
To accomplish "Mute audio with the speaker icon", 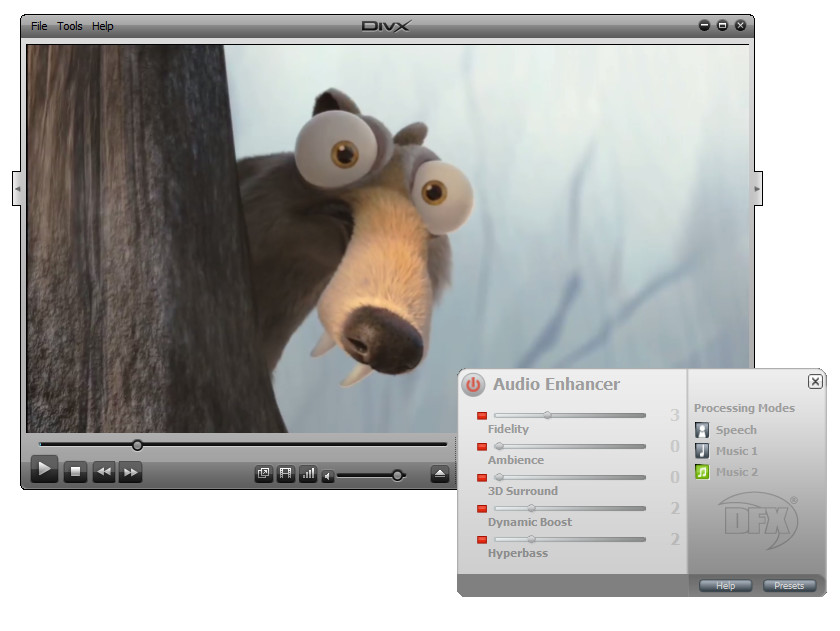I will tap(328, 476).
